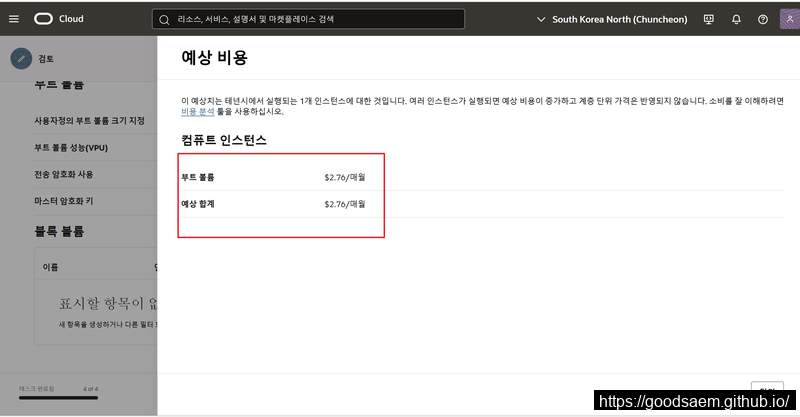Click 전송 암호화 사용 row
800x417 pixels.
(x=64, y=175)
